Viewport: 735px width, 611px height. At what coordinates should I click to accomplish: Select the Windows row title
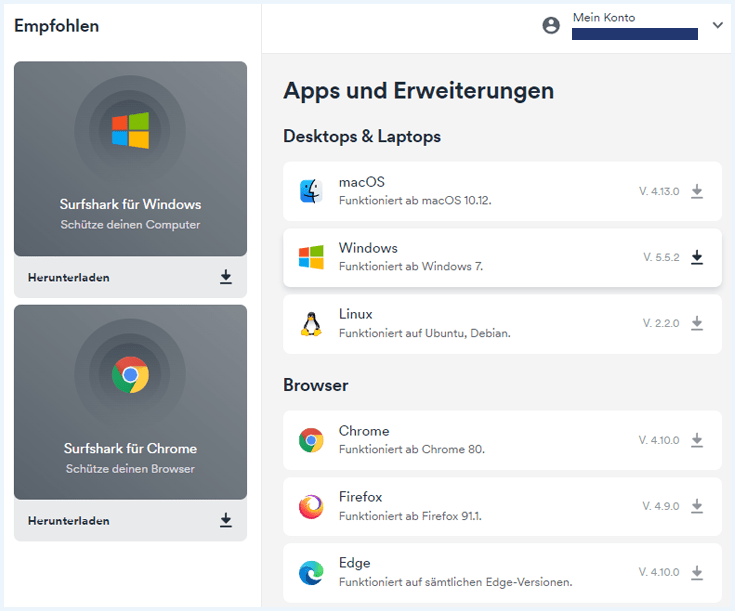[368, 248]
